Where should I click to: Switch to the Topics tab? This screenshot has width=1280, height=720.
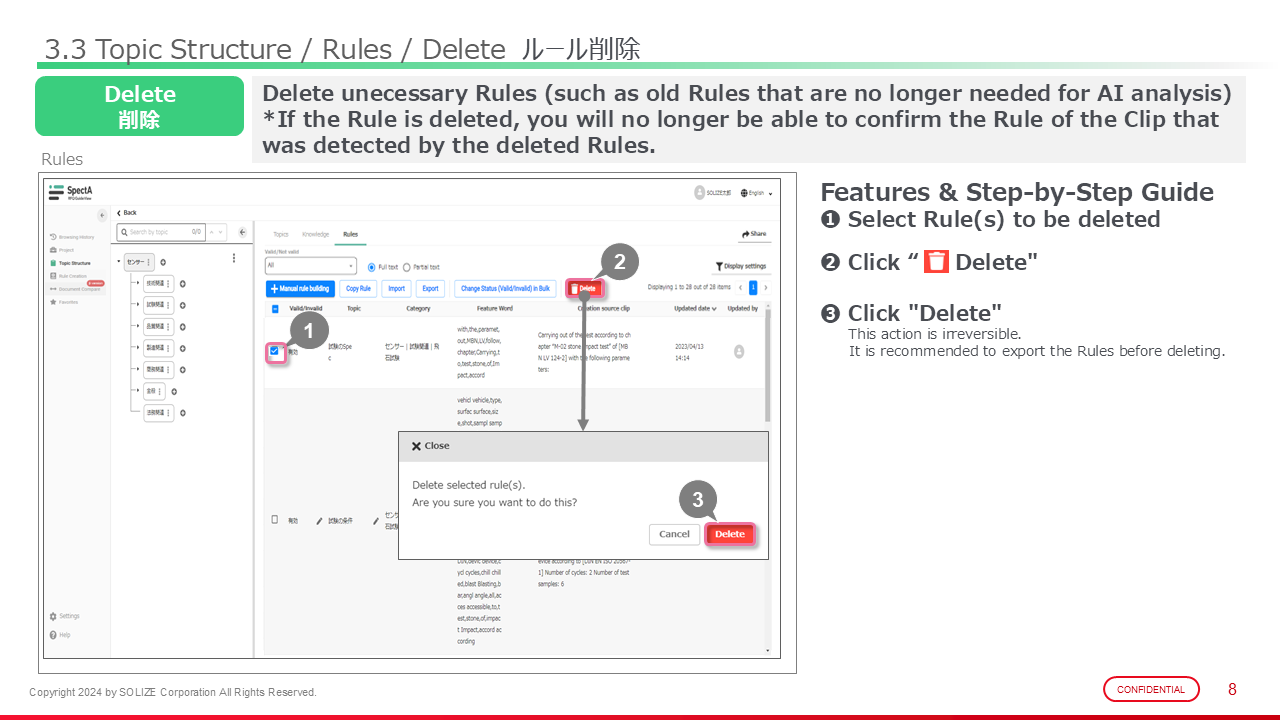click(x=281, y=234)
